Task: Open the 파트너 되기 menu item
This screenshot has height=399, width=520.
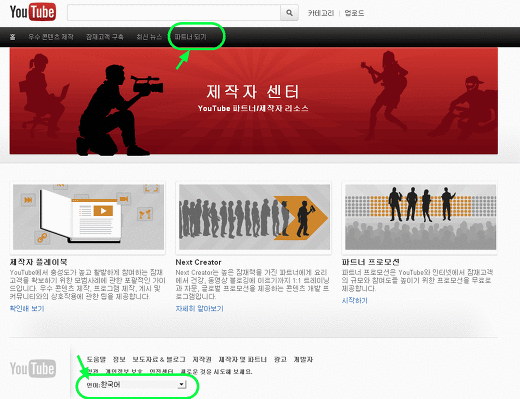Action: (x=190, y=37)
